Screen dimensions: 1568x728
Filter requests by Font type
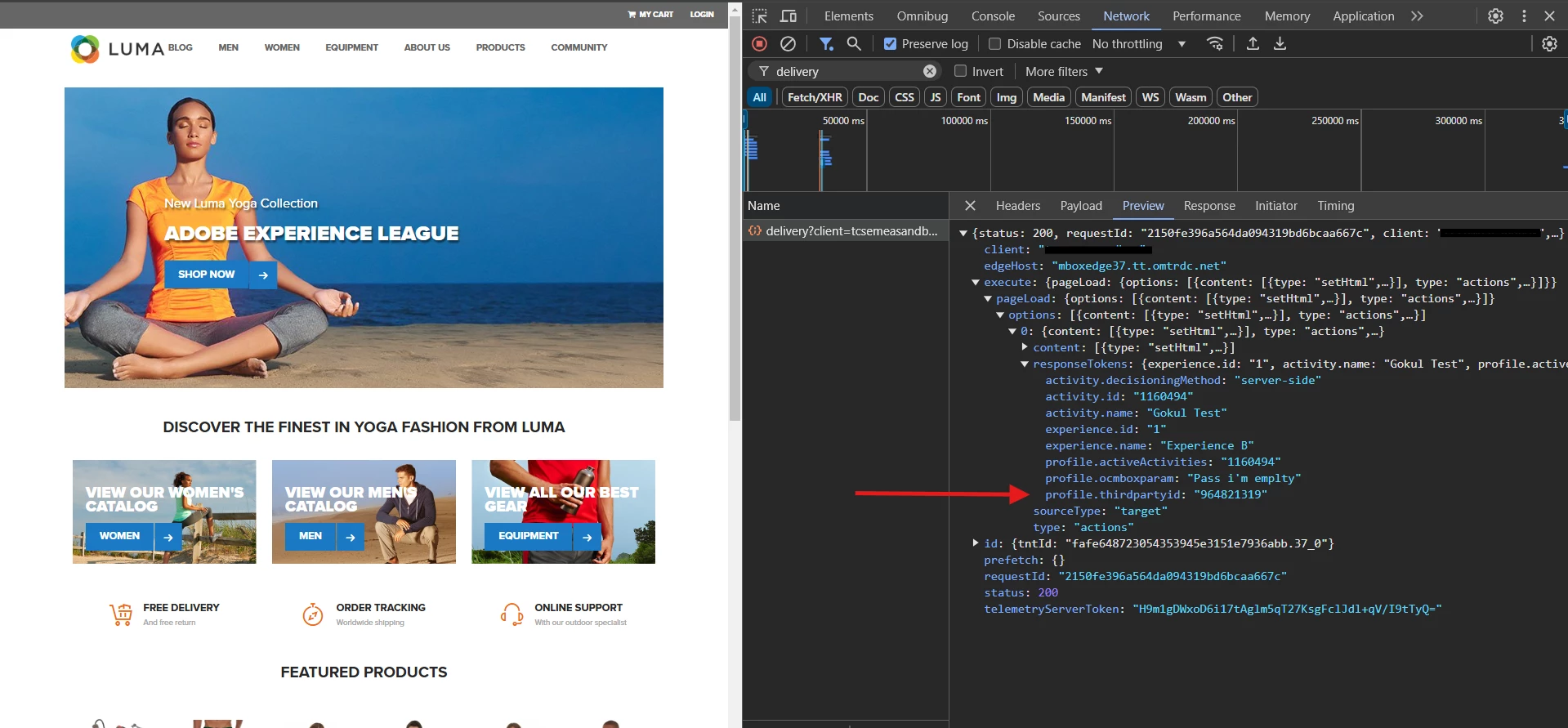click(969, 97)
